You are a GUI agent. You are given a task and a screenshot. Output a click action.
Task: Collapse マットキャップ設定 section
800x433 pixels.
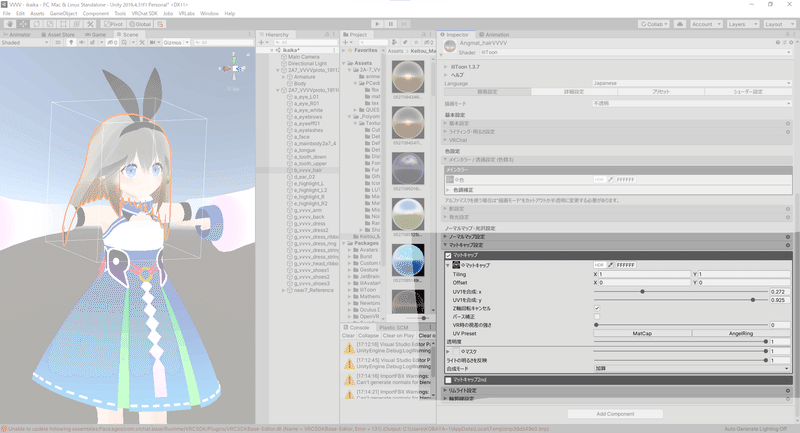(615, 245)
